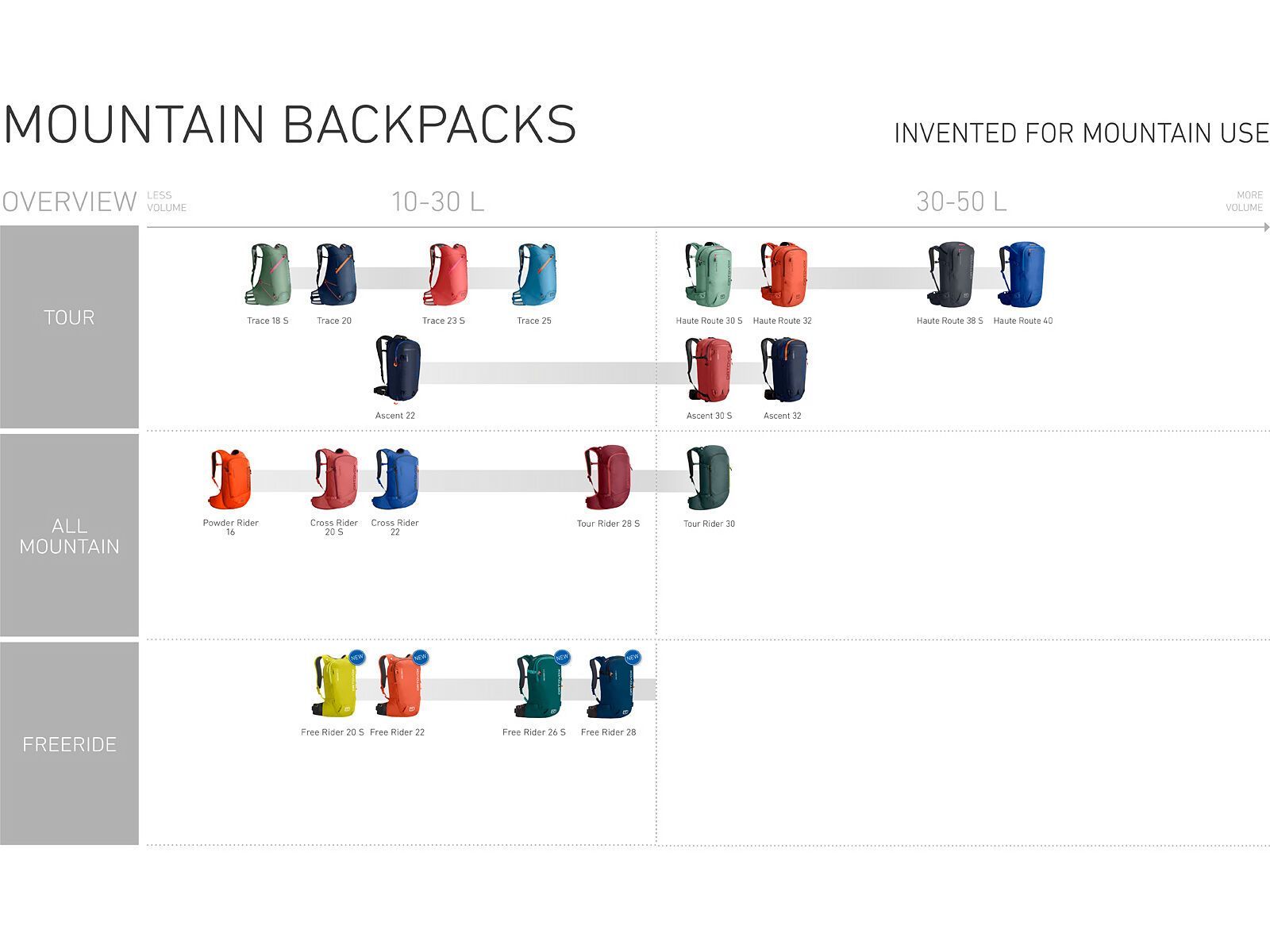The width and height of the screenshot is (1270, 952).
Task: Select the orange Haute Route 32 backpack
Action: click(783, 274)
